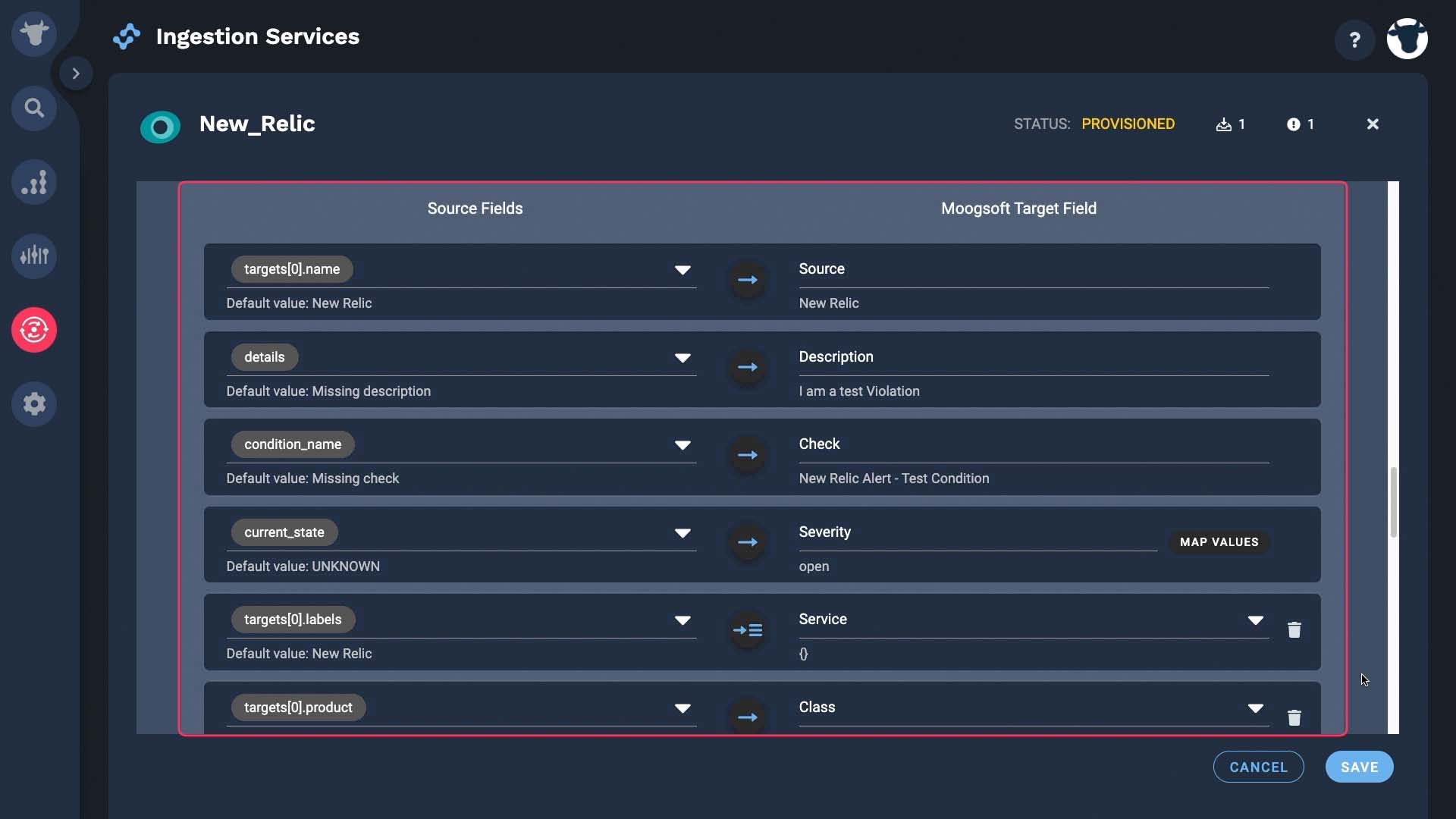Click the Description target field label

click(x=836, y=357)
